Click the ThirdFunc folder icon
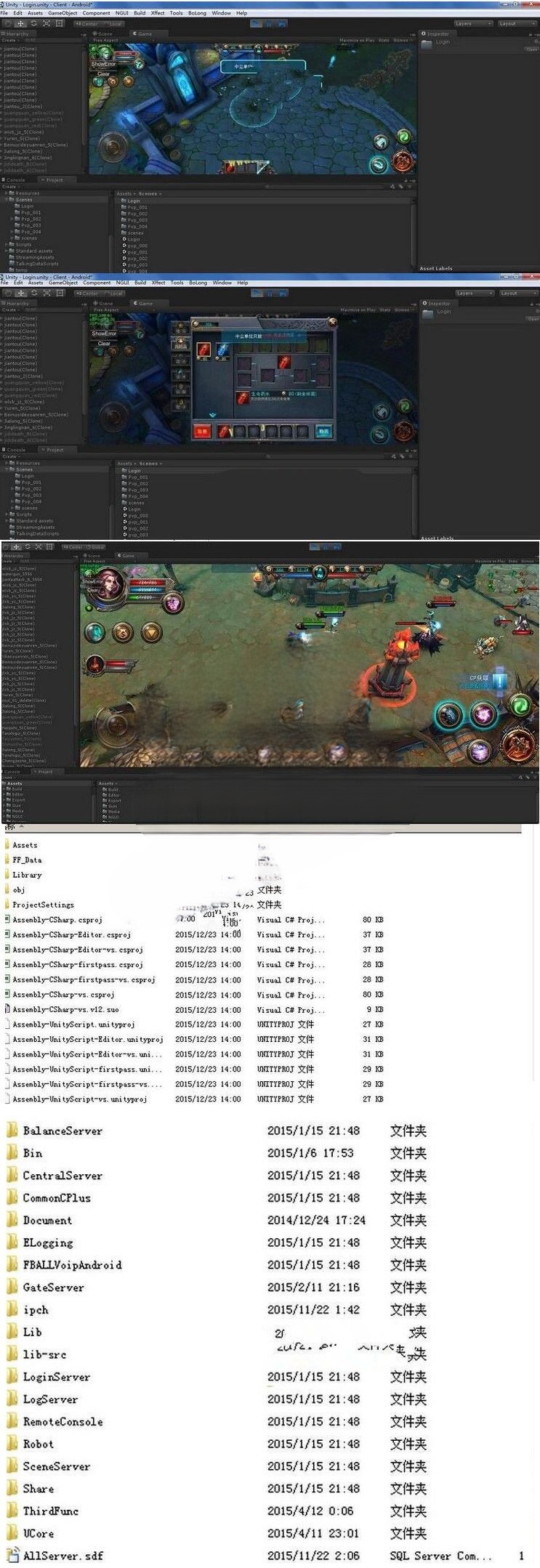This screenshot has width=540, height=1568. [x=12, y=1511]
